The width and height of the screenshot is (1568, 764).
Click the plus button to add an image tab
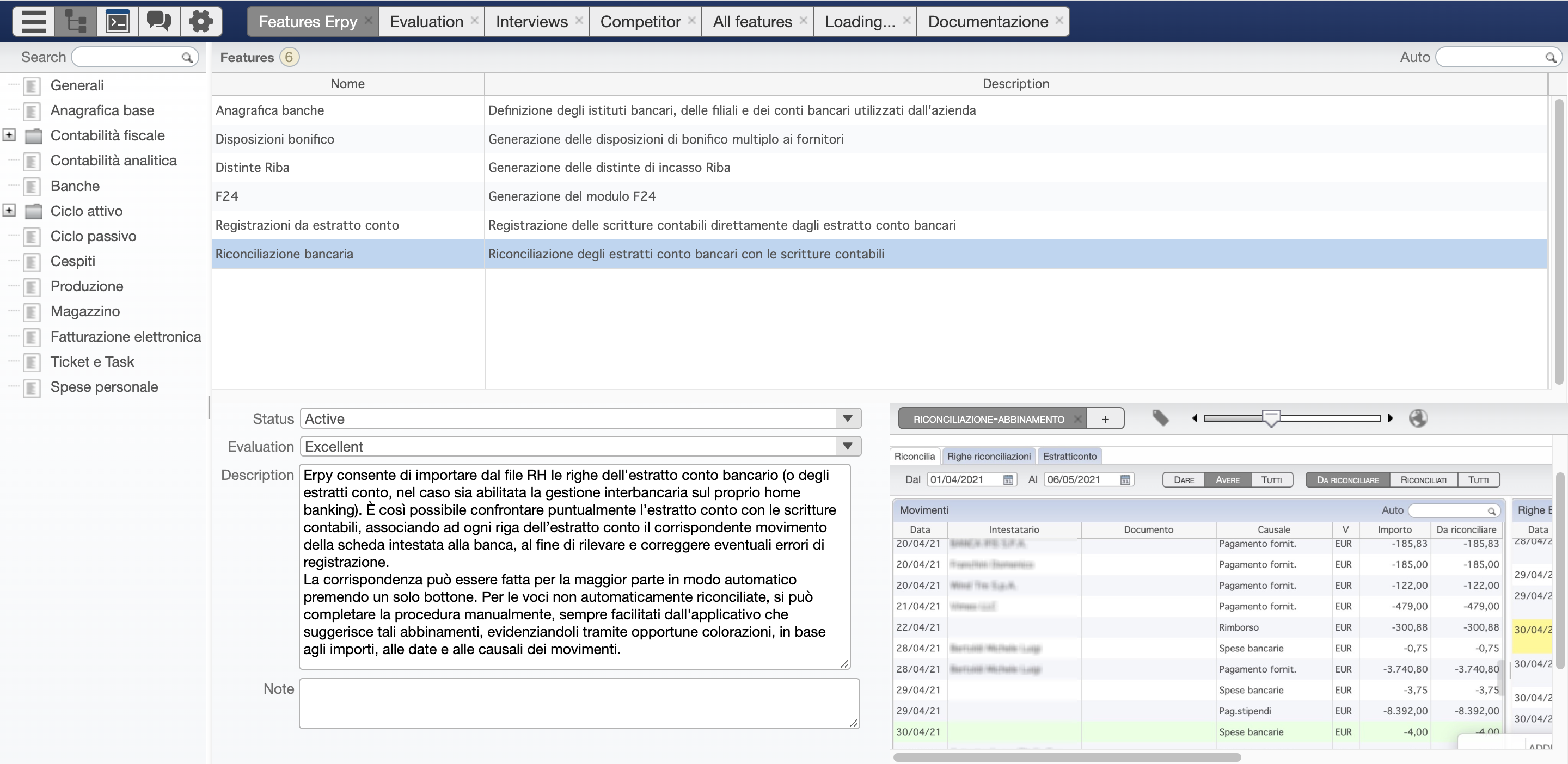click(x=1105, y=419)
